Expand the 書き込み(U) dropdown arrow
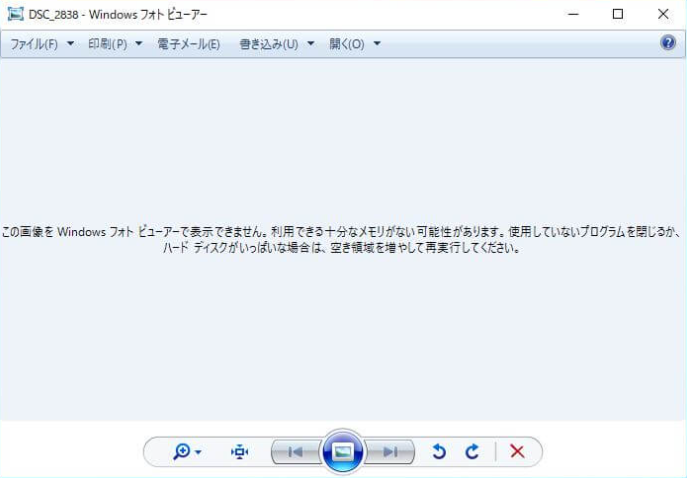Screen dimensions: 687x478 point(311,44)
